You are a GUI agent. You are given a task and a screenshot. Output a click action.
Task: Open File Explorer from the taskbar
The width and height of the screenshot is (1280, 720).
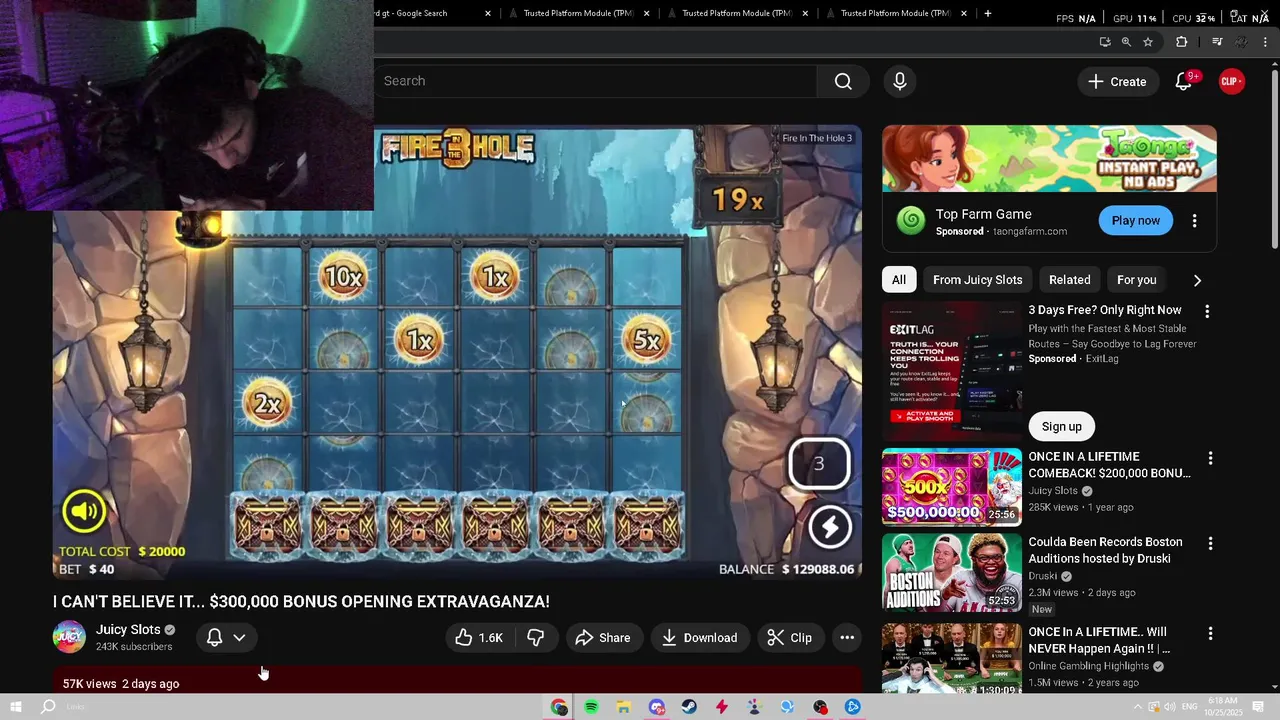tap(623, 708)
